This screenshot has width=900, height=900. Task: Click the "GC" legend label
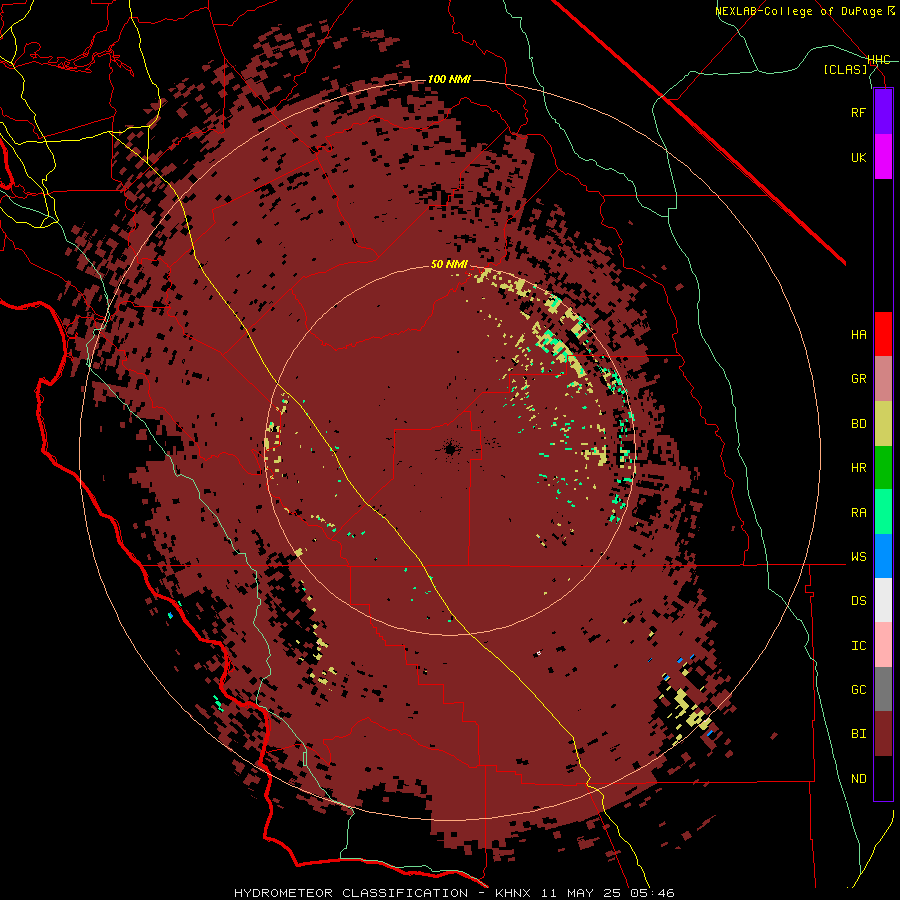pyautogui.click(x=858, y=689)
